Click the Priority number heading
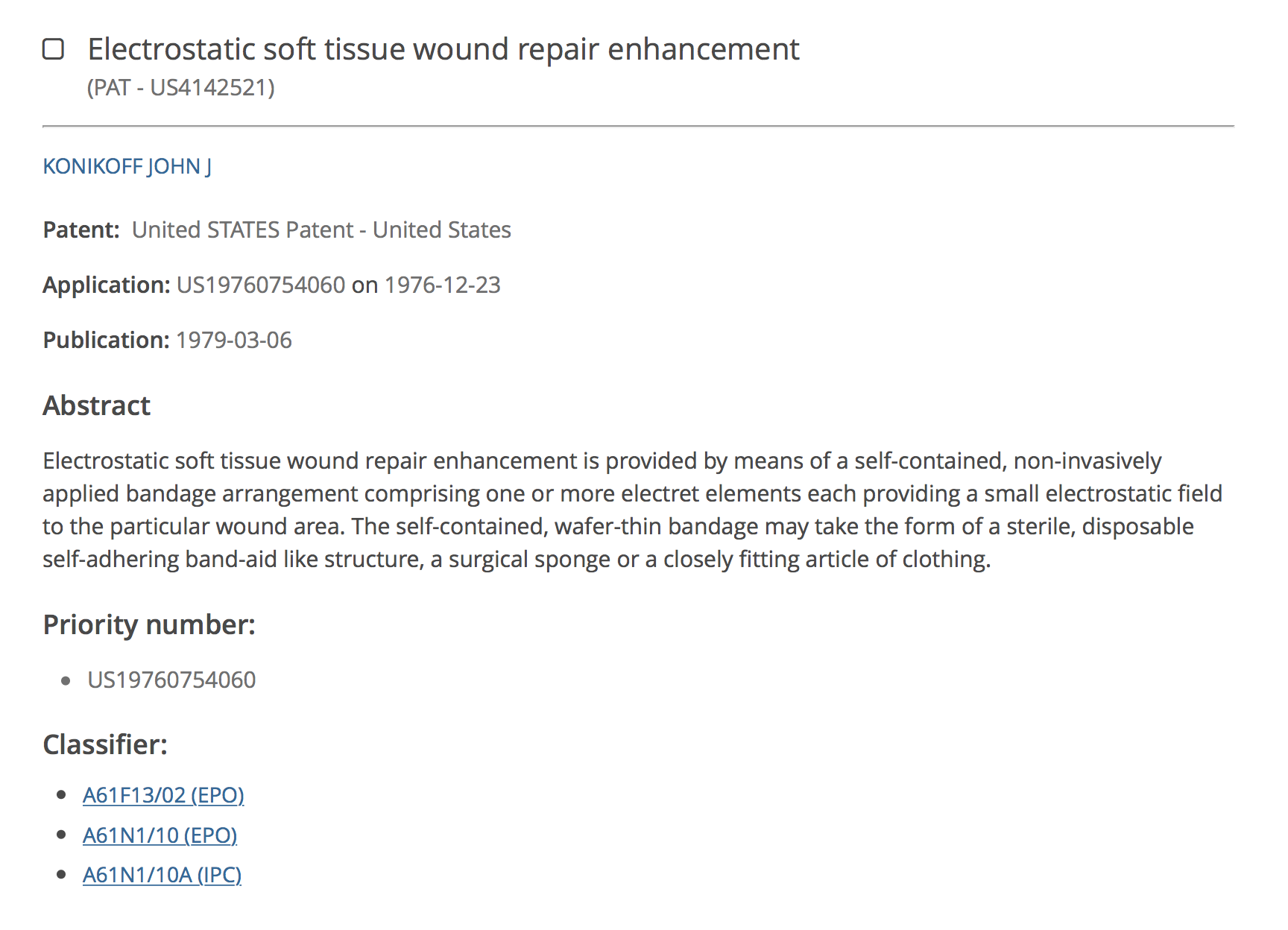1288x930 pixels. pyautogui.click(x=148, y=624)
